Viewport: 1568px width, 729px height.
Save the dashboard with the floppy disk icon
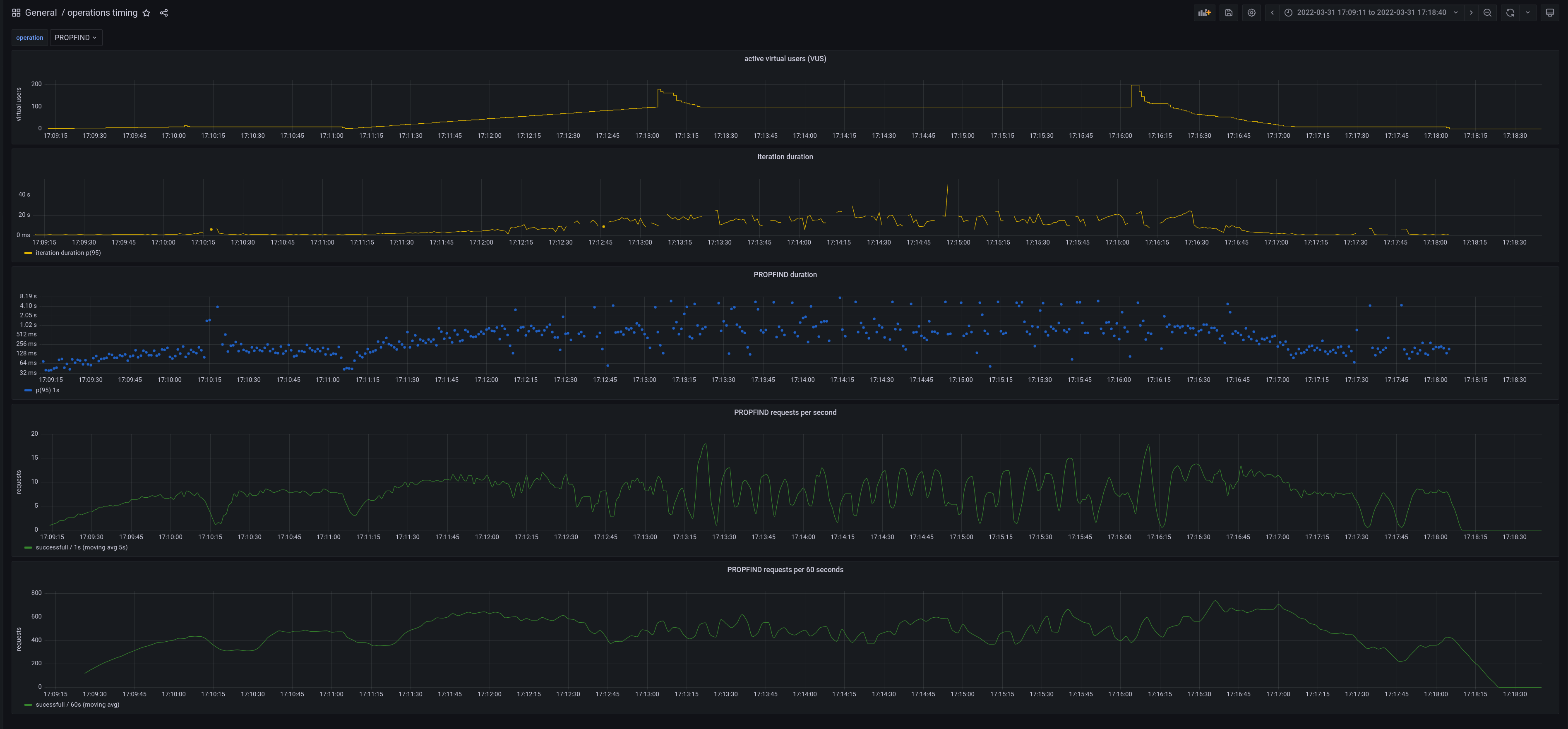tap(1229, 13)
